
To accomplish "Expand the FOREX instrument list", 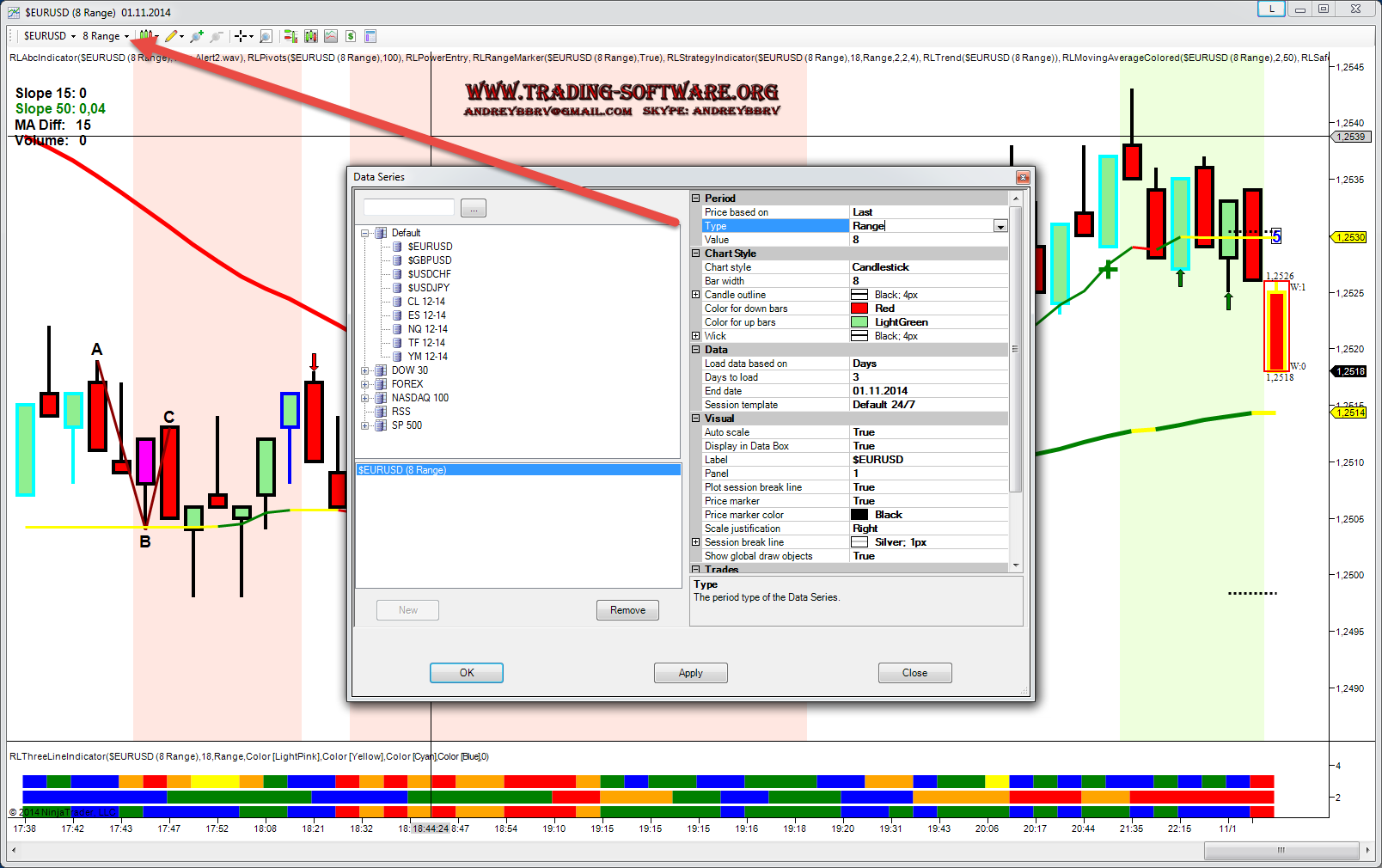I will click(365, 384).
